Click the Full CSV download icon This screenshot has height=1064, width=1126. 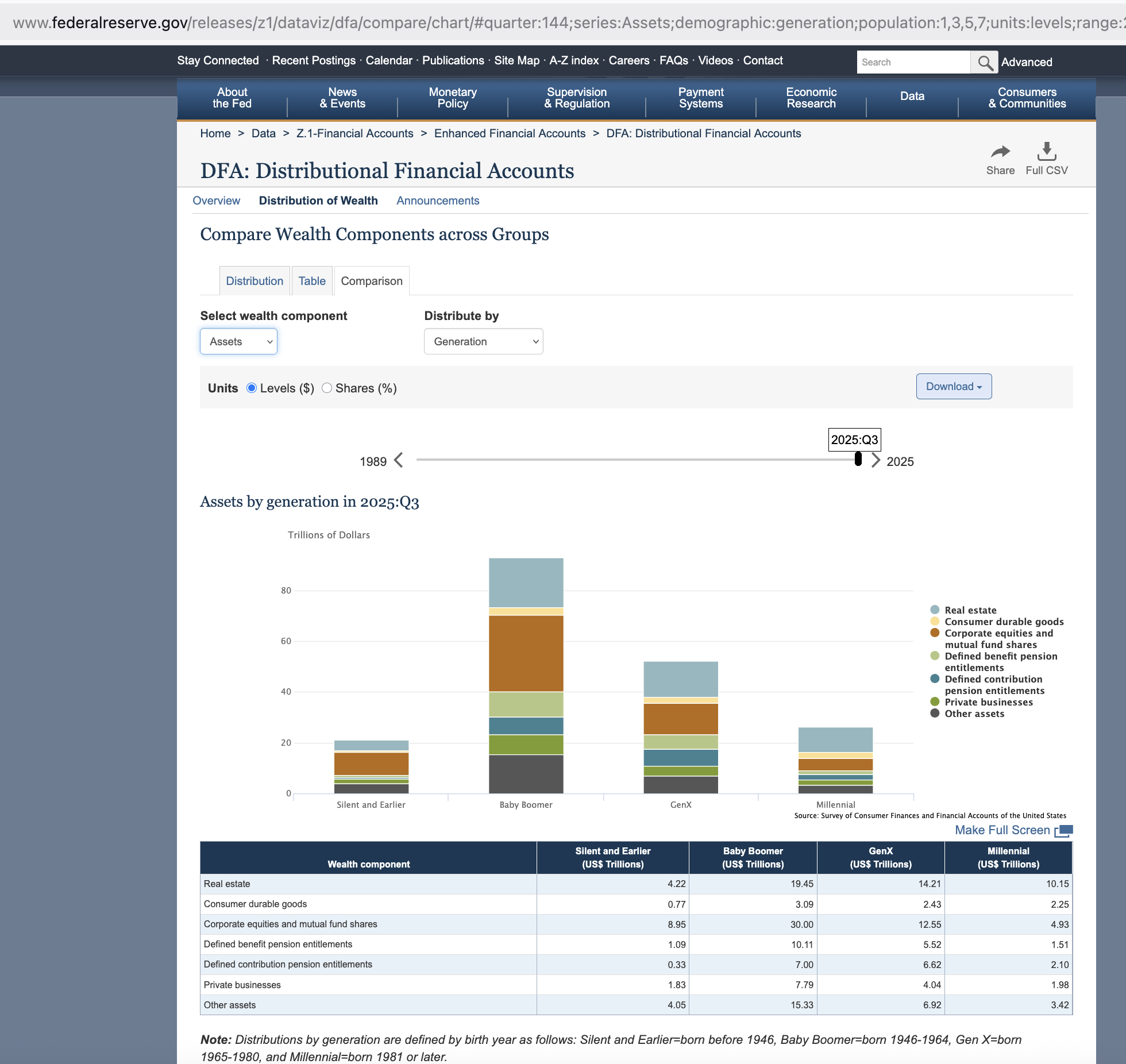click(1046, 152)
